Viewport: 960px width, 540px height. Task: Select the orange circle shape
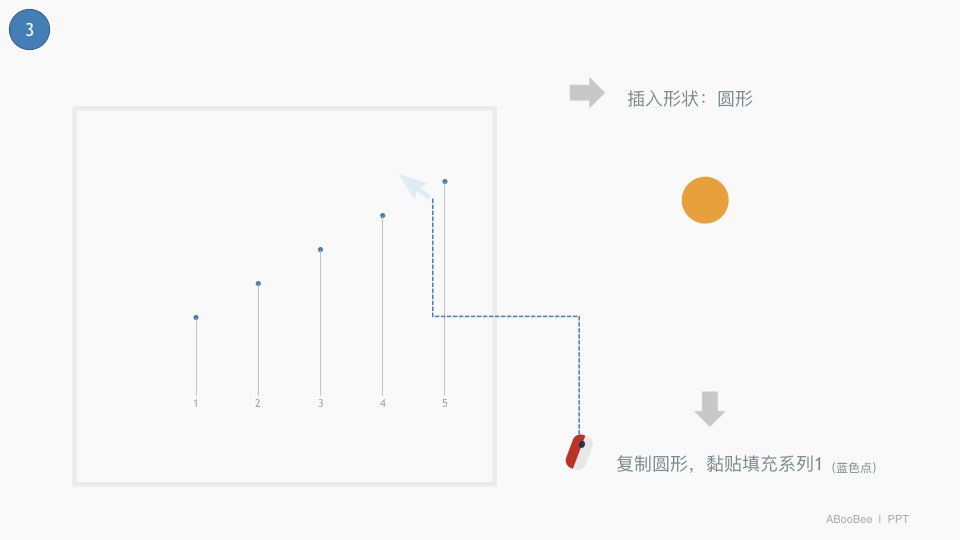tap(705, 200)
